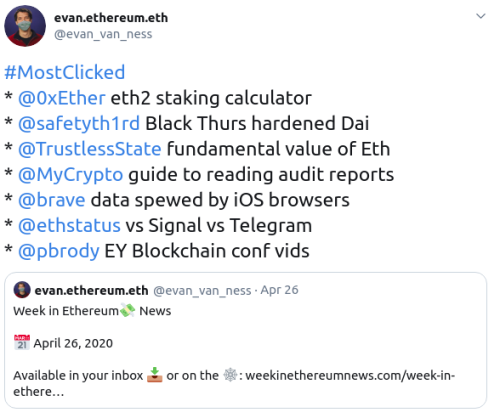Visit the @TrustlessState profile mention
Screen dimensions: 500x418
tap(90, 149)
